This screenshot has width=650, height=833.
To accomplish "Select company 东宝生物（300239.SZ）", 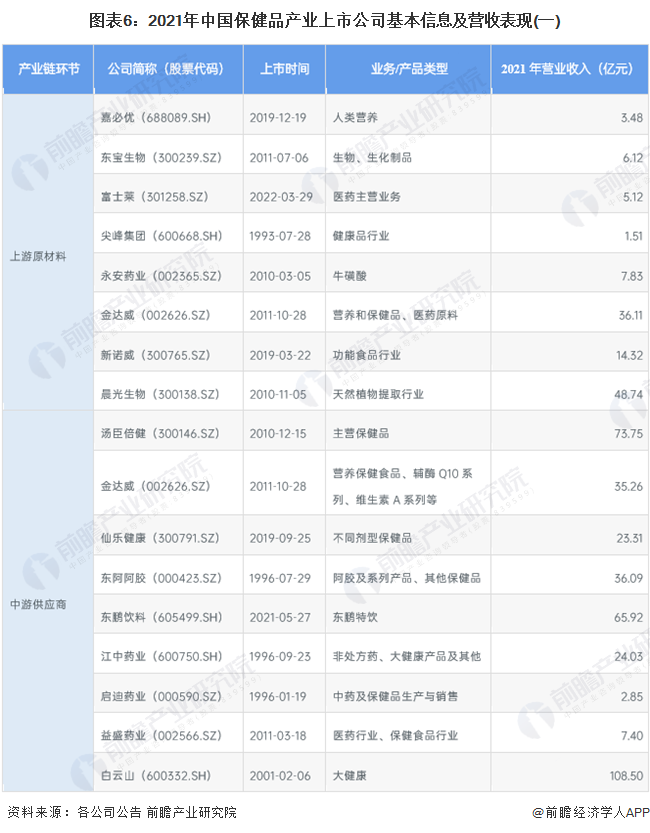I will (161, 158).
